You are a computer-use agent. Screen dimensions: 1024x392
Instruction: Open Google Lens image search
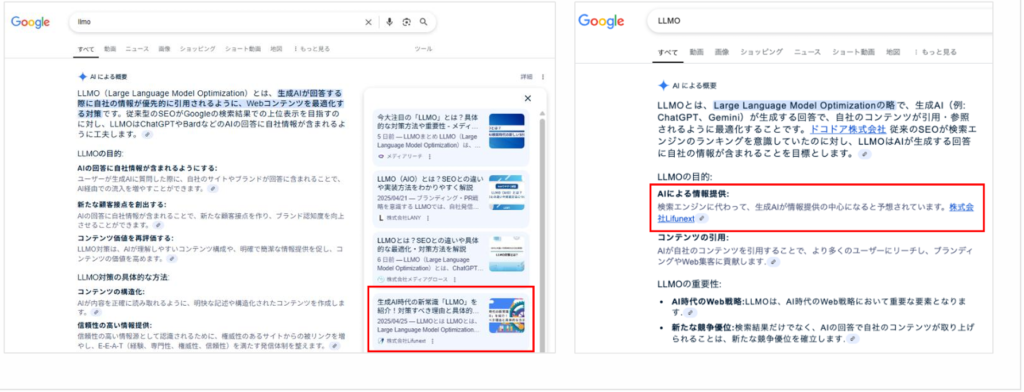(406, 22)
